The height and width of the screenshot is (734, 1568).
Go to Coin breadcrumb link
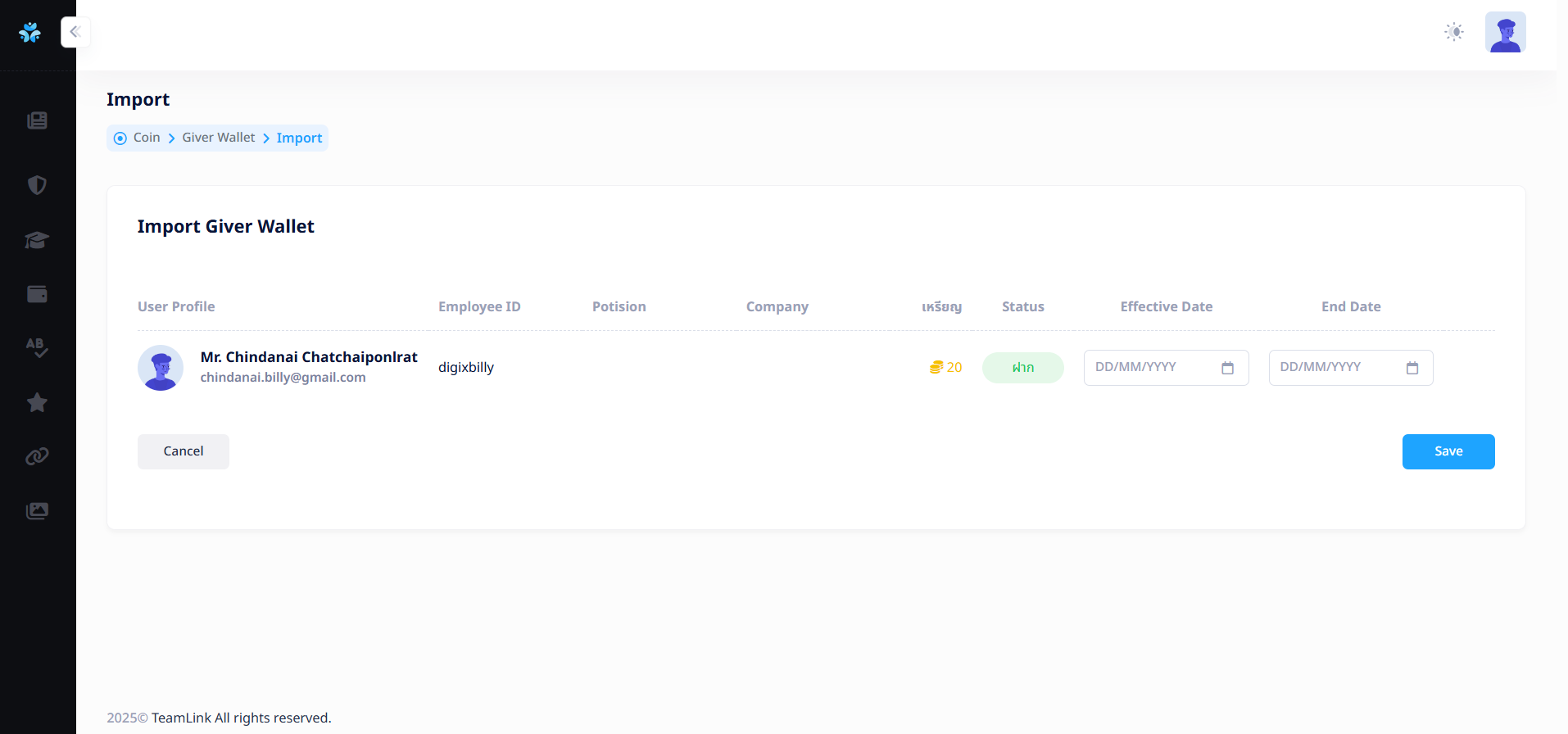147,138
